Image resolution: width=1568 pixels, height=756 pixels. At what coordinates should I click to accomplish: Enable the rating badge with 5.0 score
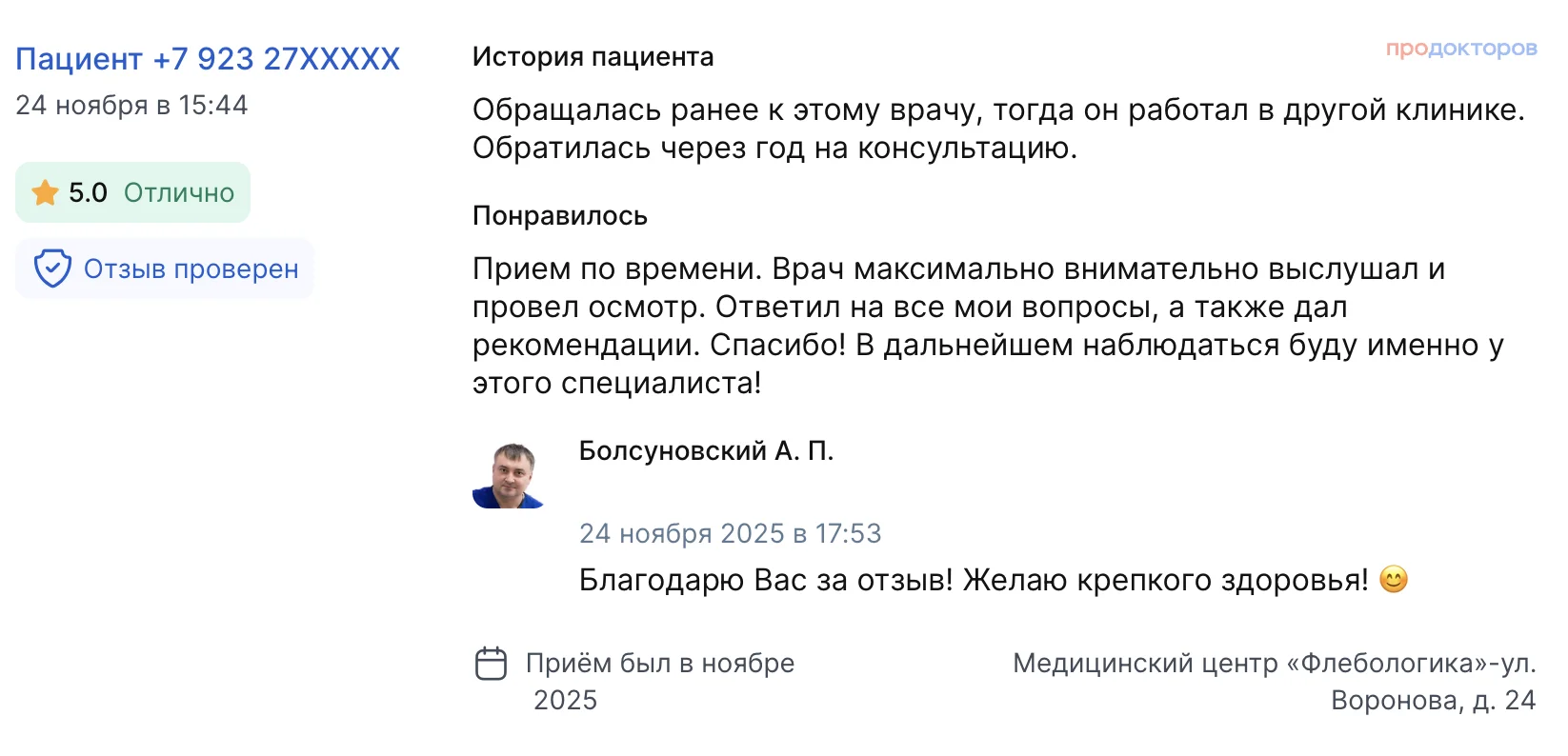tap(131, 191)
